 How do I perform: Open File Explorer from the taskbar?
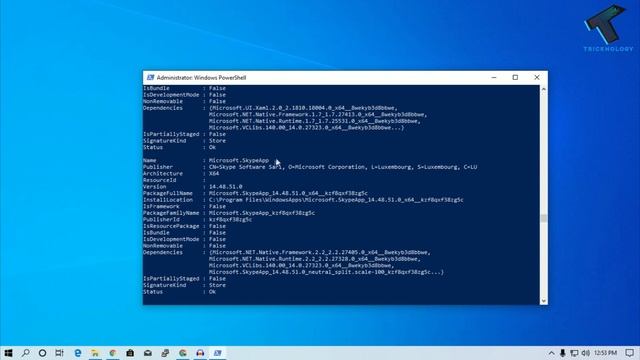tap(95, 353)
